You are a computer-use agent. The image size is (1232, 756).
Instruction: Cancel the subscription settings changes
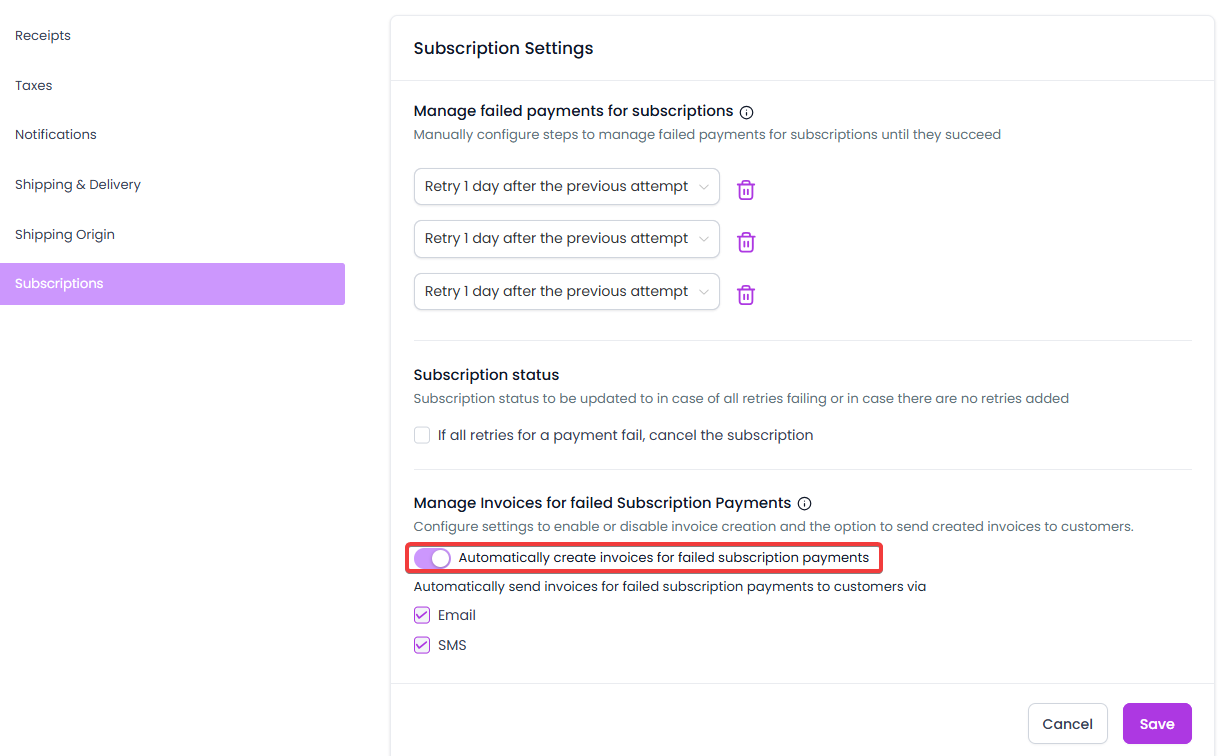1067,724
